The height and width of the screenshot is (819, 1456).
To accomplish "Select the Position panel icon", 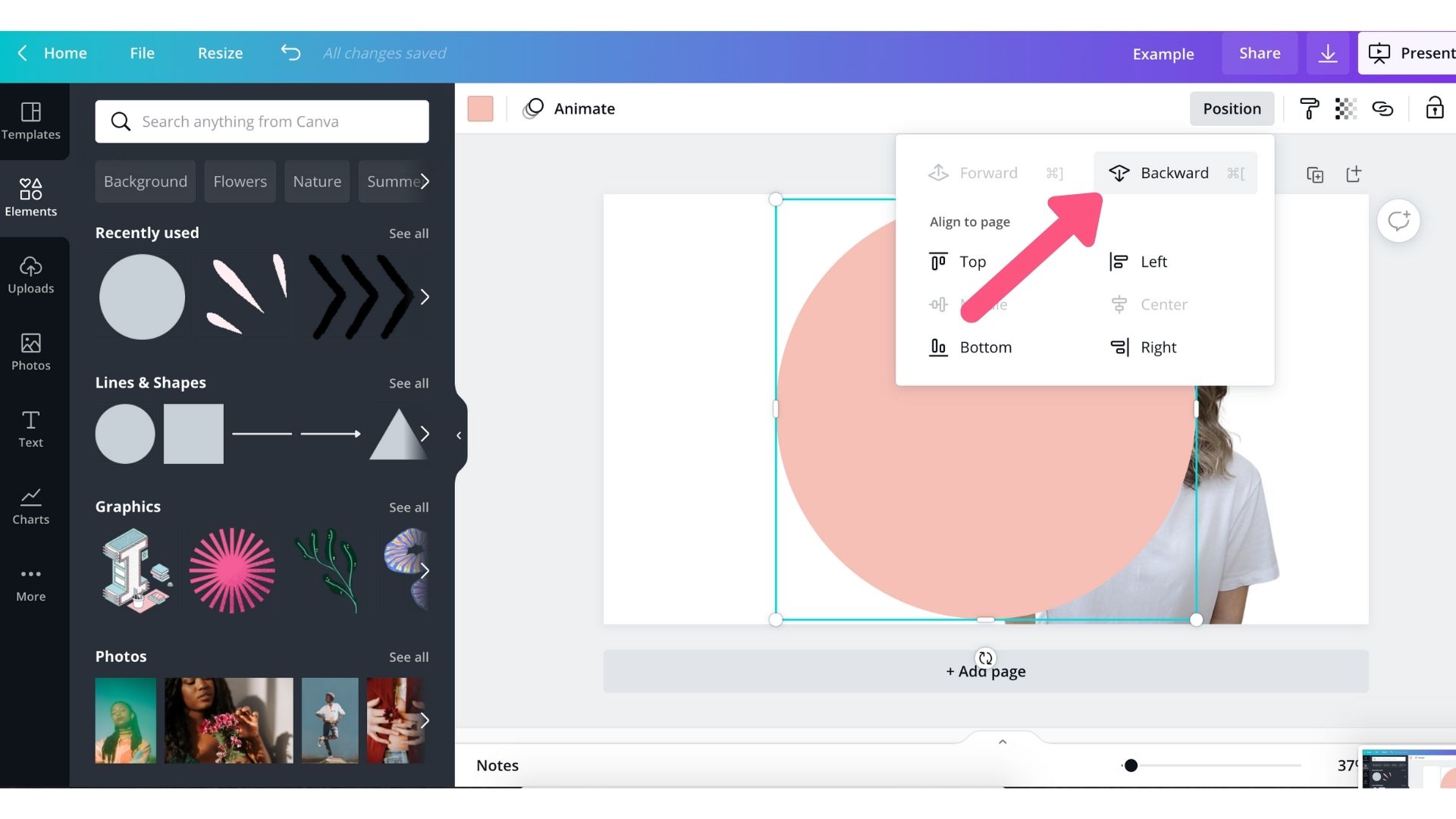I will point(1231,108).
